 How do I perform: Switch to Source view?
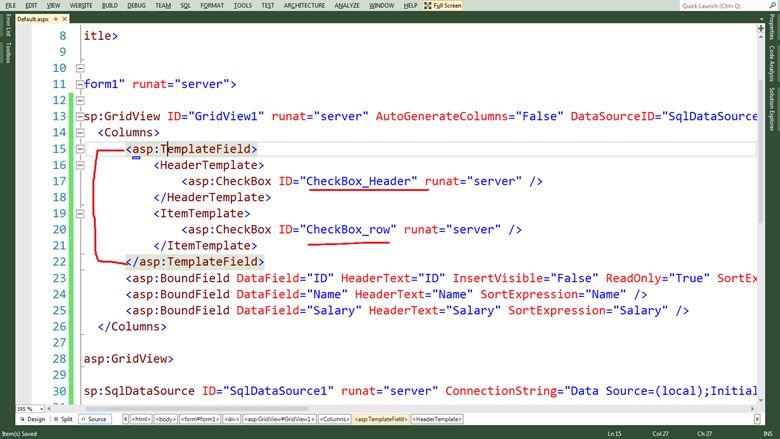[95, 419]
